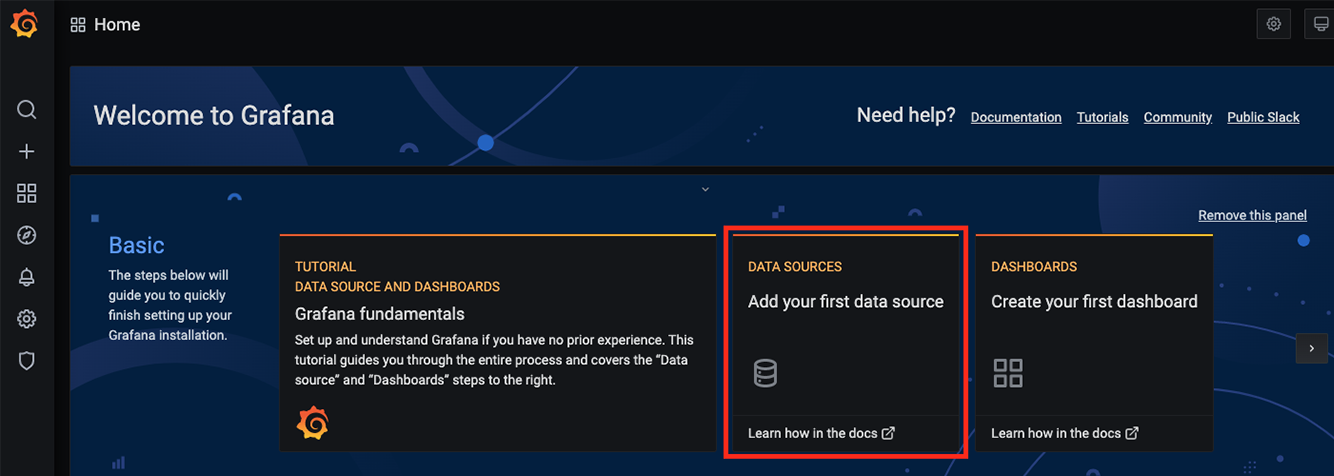Open the Home dashboard picker title

tap(117, 25)
